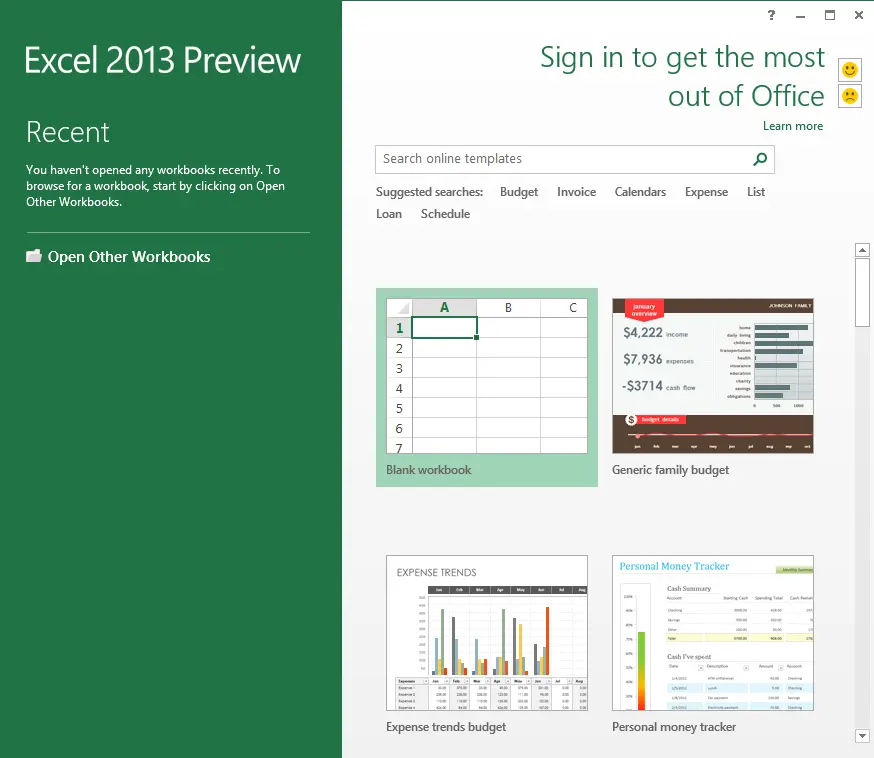Search templates with the Budget suggestion

click(519, 192)
